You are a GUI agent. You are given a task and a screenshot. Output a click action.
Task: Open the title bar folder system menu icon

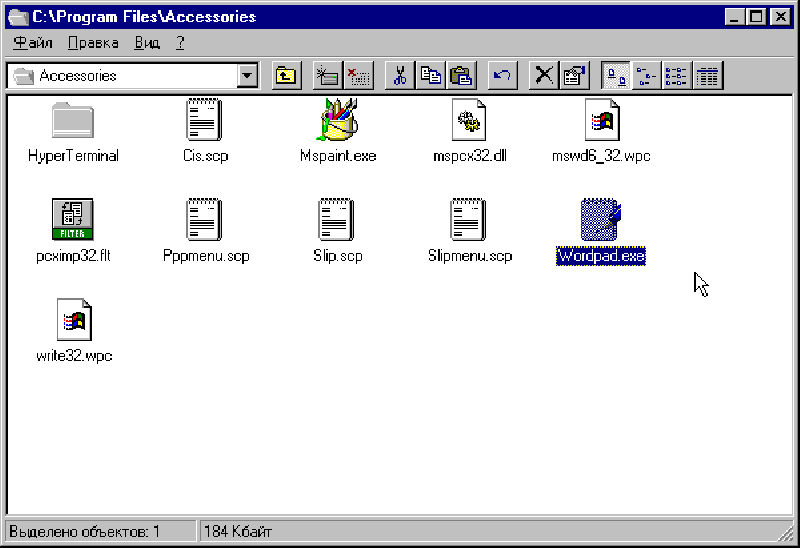coord(18,17)
